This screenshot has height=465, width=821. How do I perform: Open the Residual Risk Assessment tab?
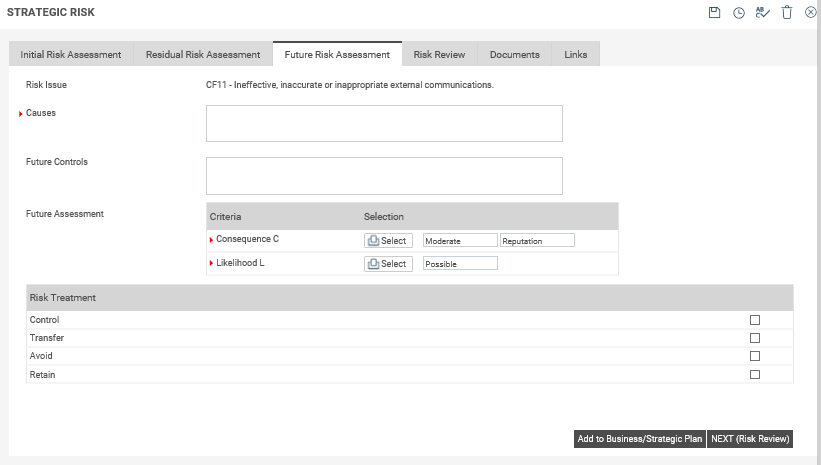203,54
